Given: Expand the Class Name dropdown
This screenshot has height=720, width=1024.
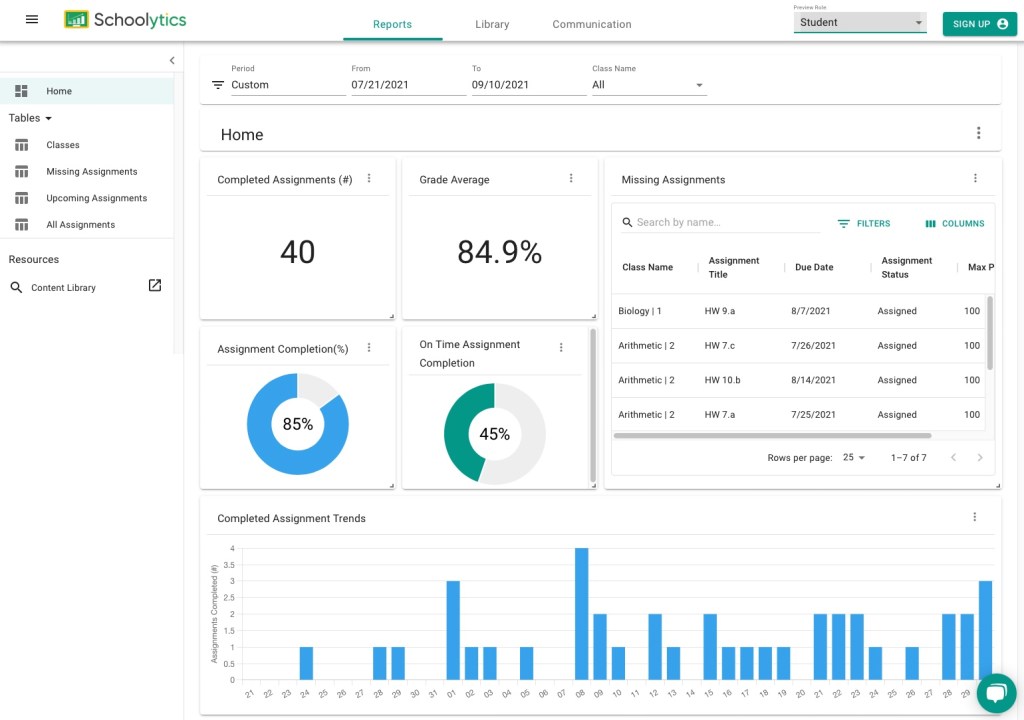Looking at the screenshot, I should tap(649, 85).
